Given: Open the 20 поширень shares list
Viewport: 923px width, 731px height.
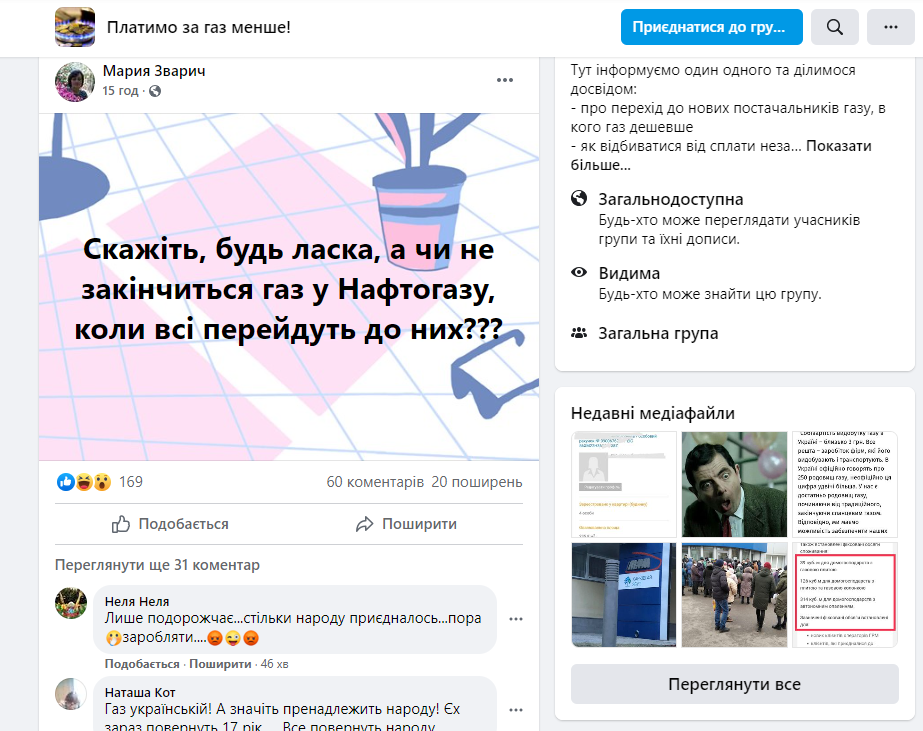Looking at the screenshot, I should (x=477, y=482).
